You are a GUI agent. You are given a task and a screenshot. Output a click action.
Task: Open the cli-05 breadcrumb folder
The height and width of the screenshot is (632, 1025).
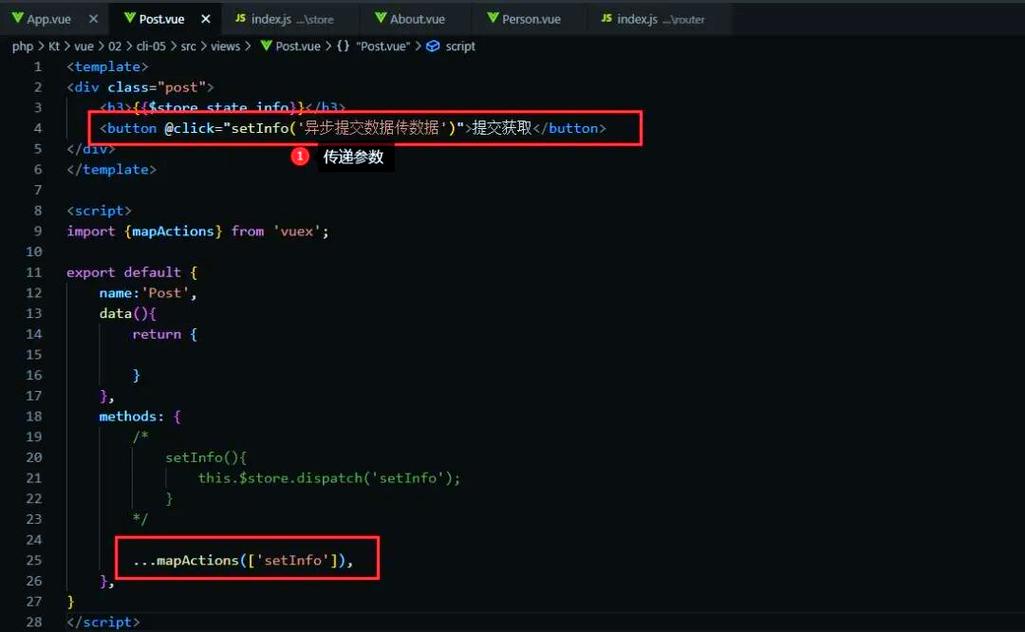[x=151, y=46]
